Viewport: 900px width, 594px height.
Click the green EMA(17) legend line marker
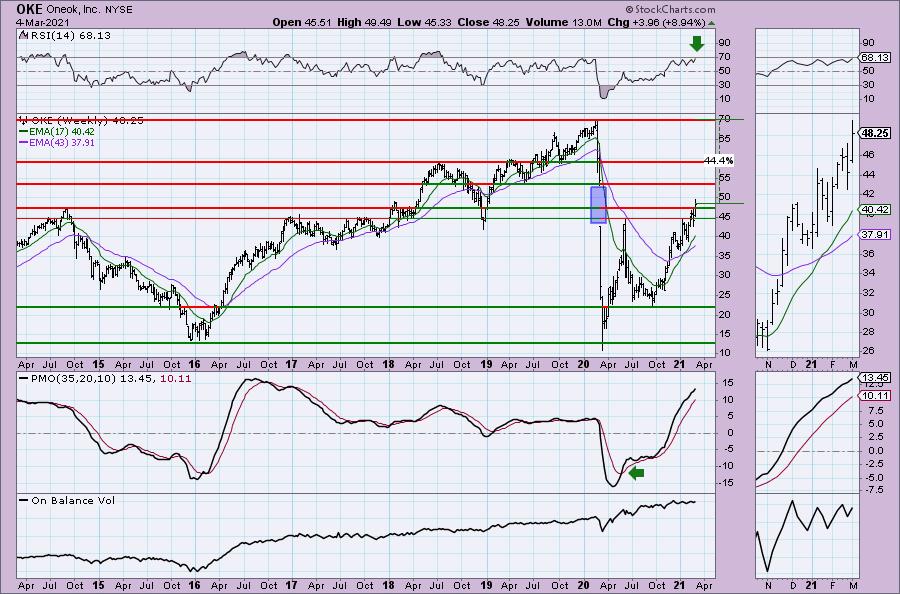(x=24, y=131)
